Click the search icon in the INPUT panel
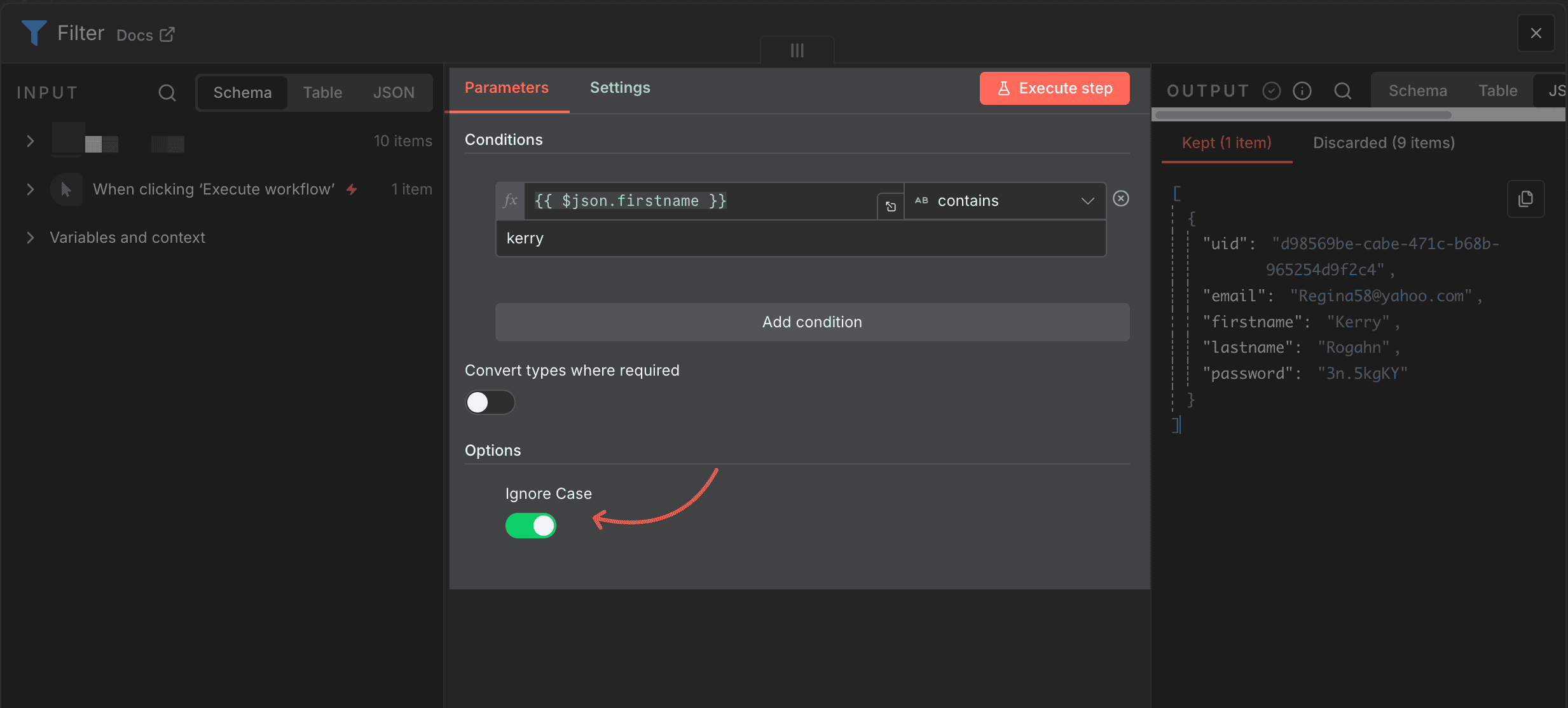This screenshot has width=1568, height=708. pyautogui.click(x=167, y=92)
